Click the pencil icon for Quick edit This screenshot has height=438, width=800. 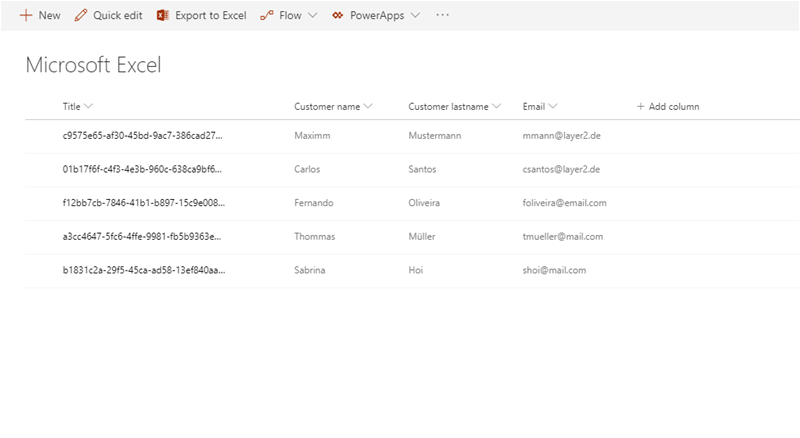(x=81, y=16)
